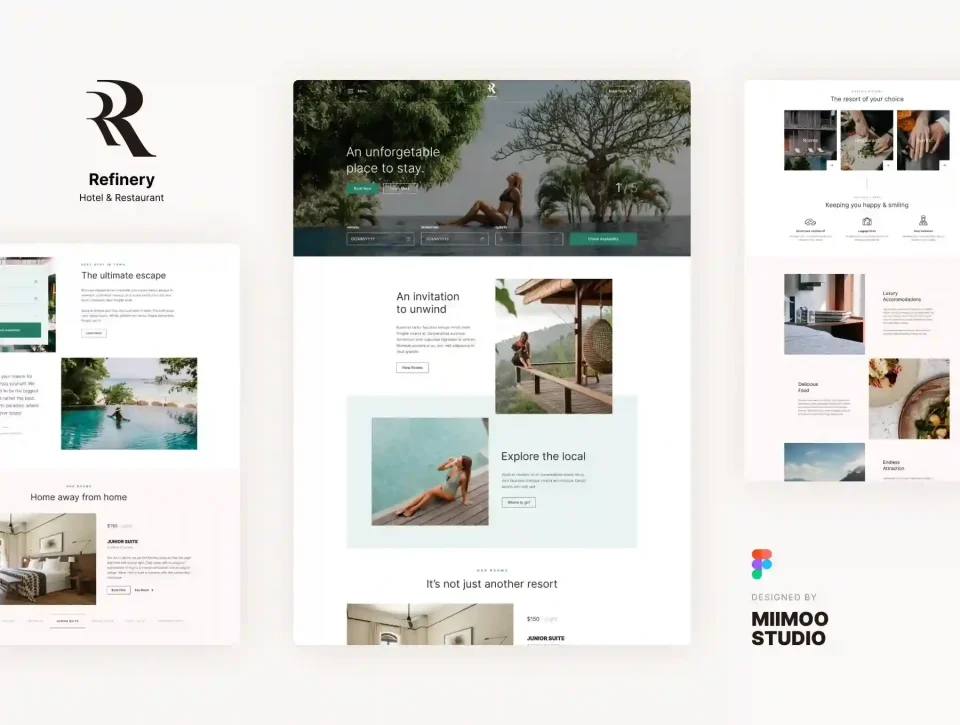
Task: Click the luggage service icon
Action: pos(867,221)
